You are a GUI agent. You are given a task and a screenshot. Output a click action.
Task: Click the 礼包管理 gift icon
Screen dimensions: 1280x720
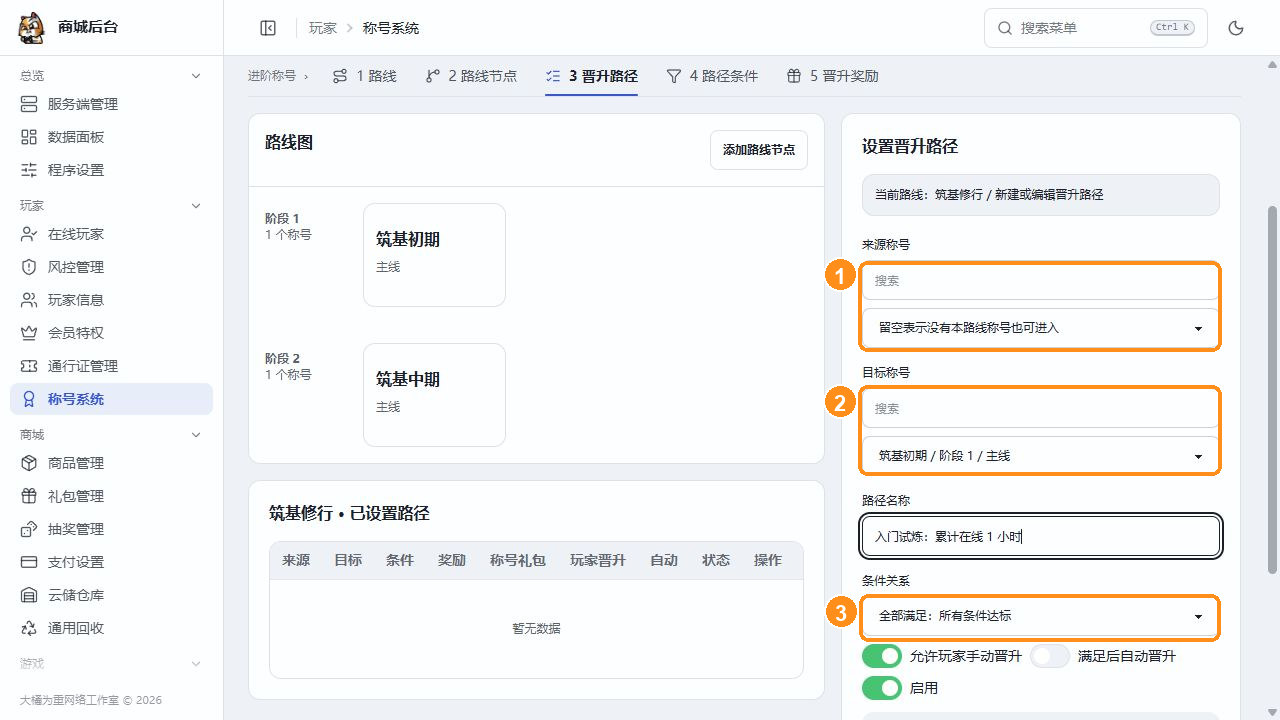click(29, 496)
